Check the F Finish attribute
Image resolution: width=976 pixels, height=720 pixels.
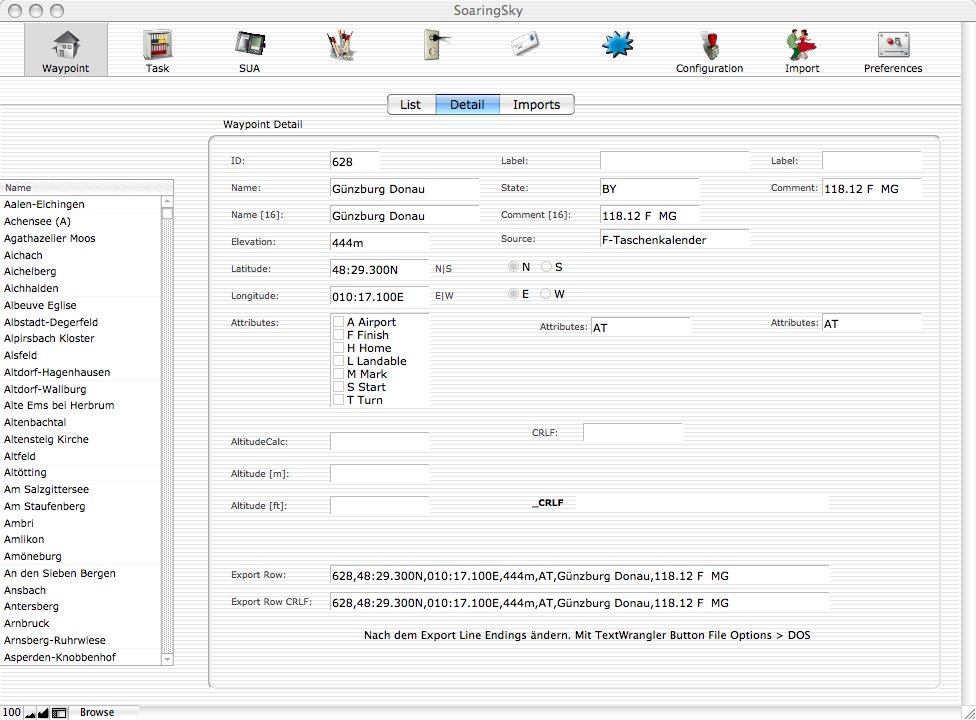click(x=339, y=335)
